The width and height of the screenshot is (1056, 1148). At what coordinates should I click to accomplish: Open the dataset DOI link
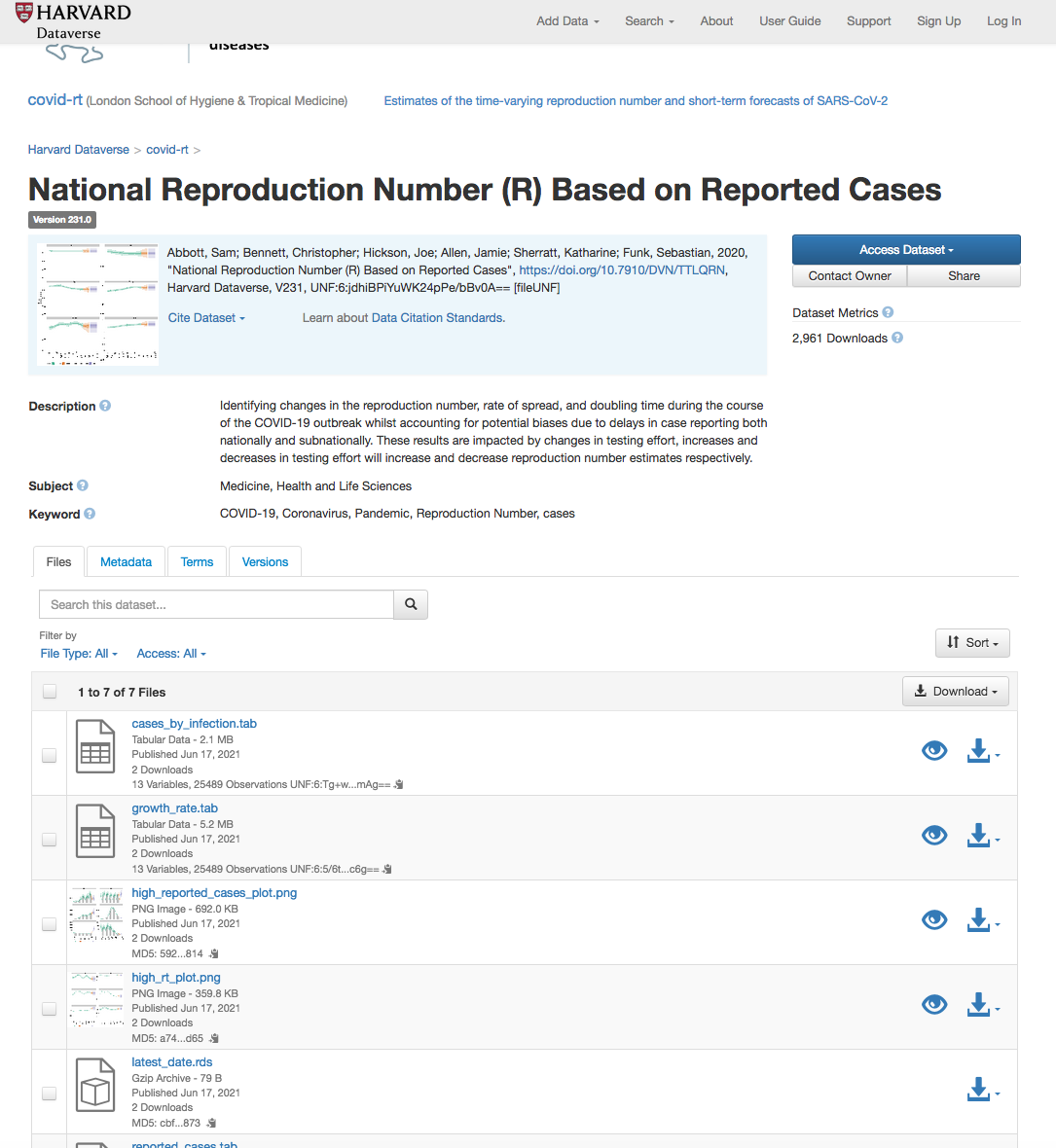click(x=622, y=270)
